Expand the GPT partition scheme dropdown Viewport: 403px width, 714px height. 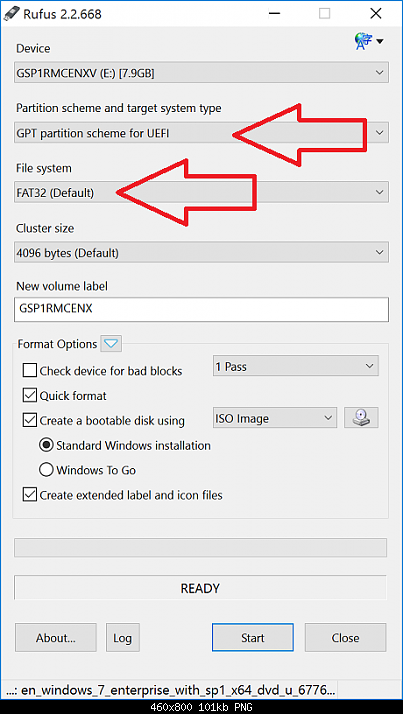tap(201, 133)
